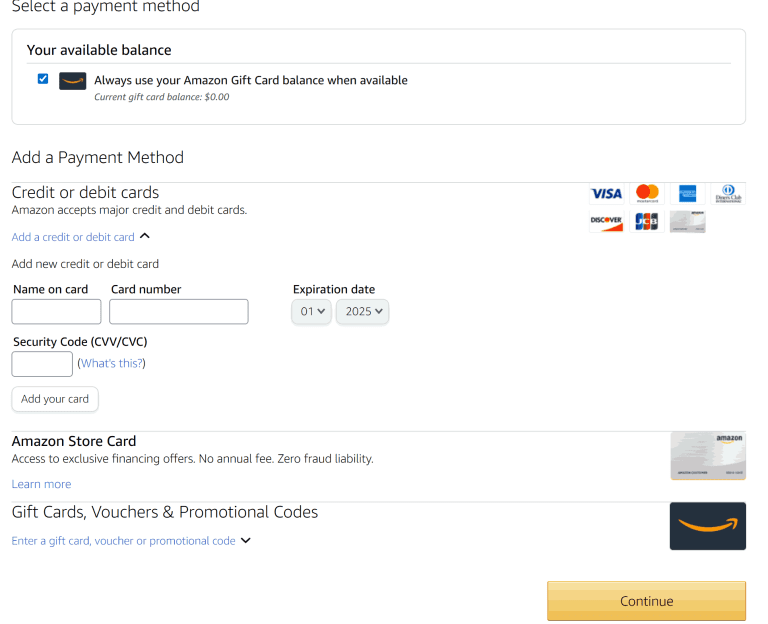Image resolution: width=768 pixels, height=624 pixels.
Task: Click into the Card number field
Action: tap(178, 312)
